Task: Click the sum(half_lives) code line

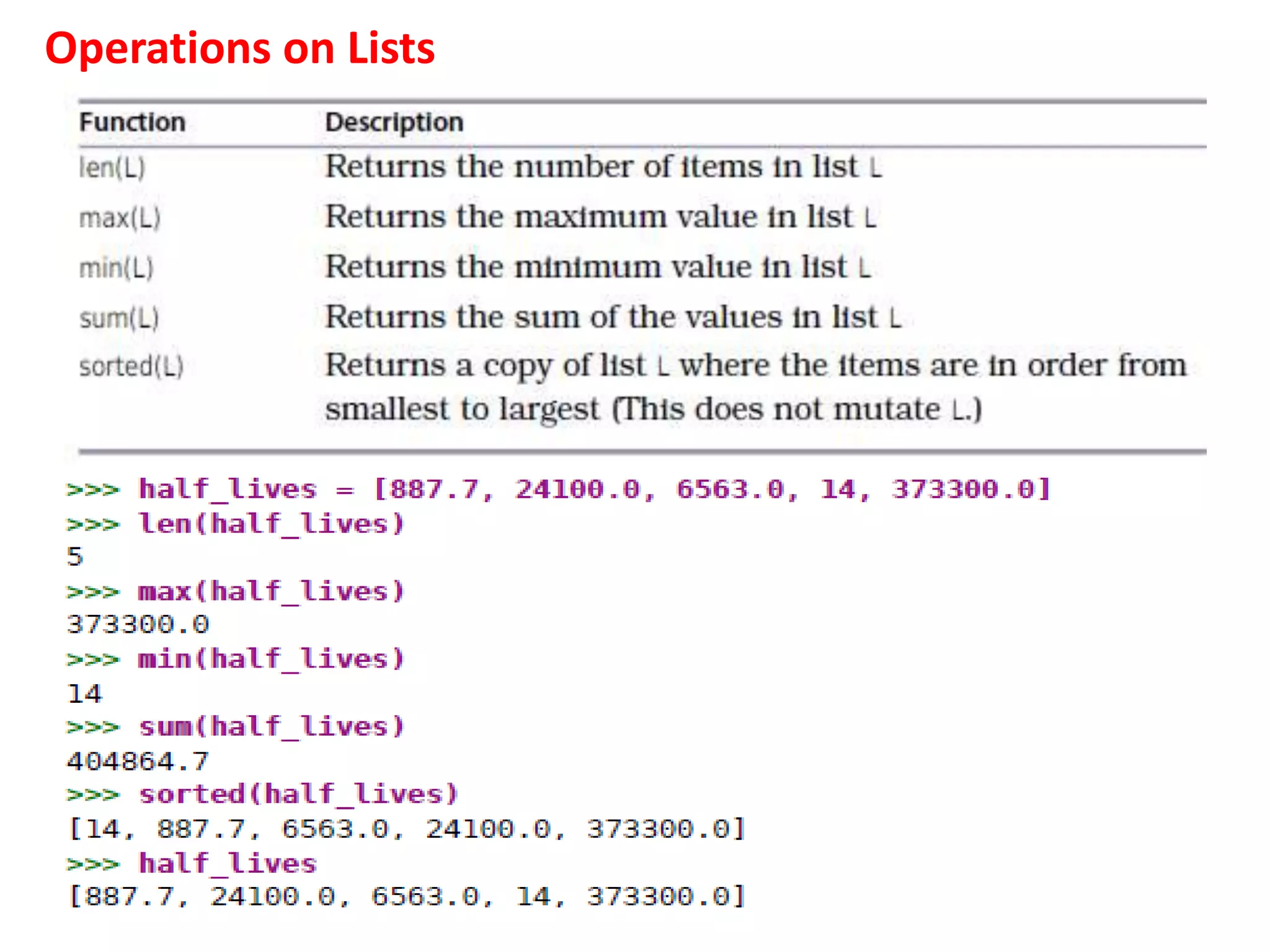Action: [x=236, y=726]
